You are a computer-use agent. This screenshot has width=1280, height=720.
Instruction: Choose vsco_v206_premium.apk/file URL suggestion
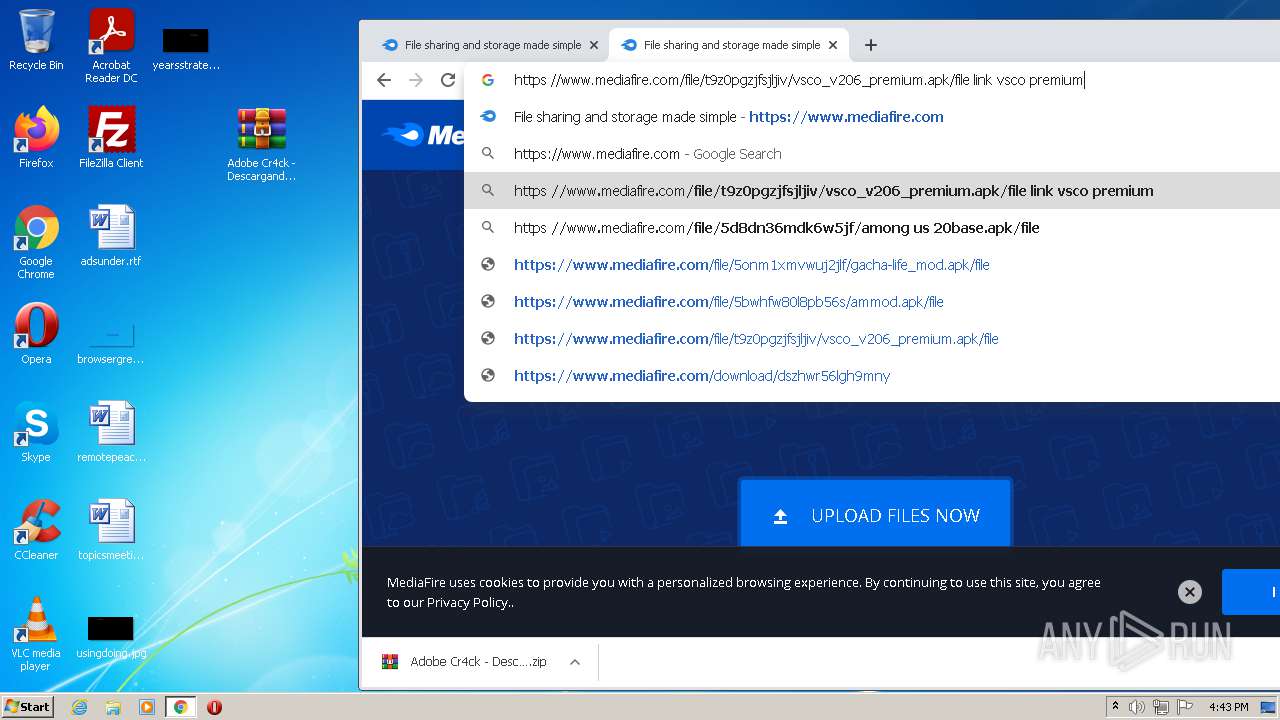tap(872, 339)
